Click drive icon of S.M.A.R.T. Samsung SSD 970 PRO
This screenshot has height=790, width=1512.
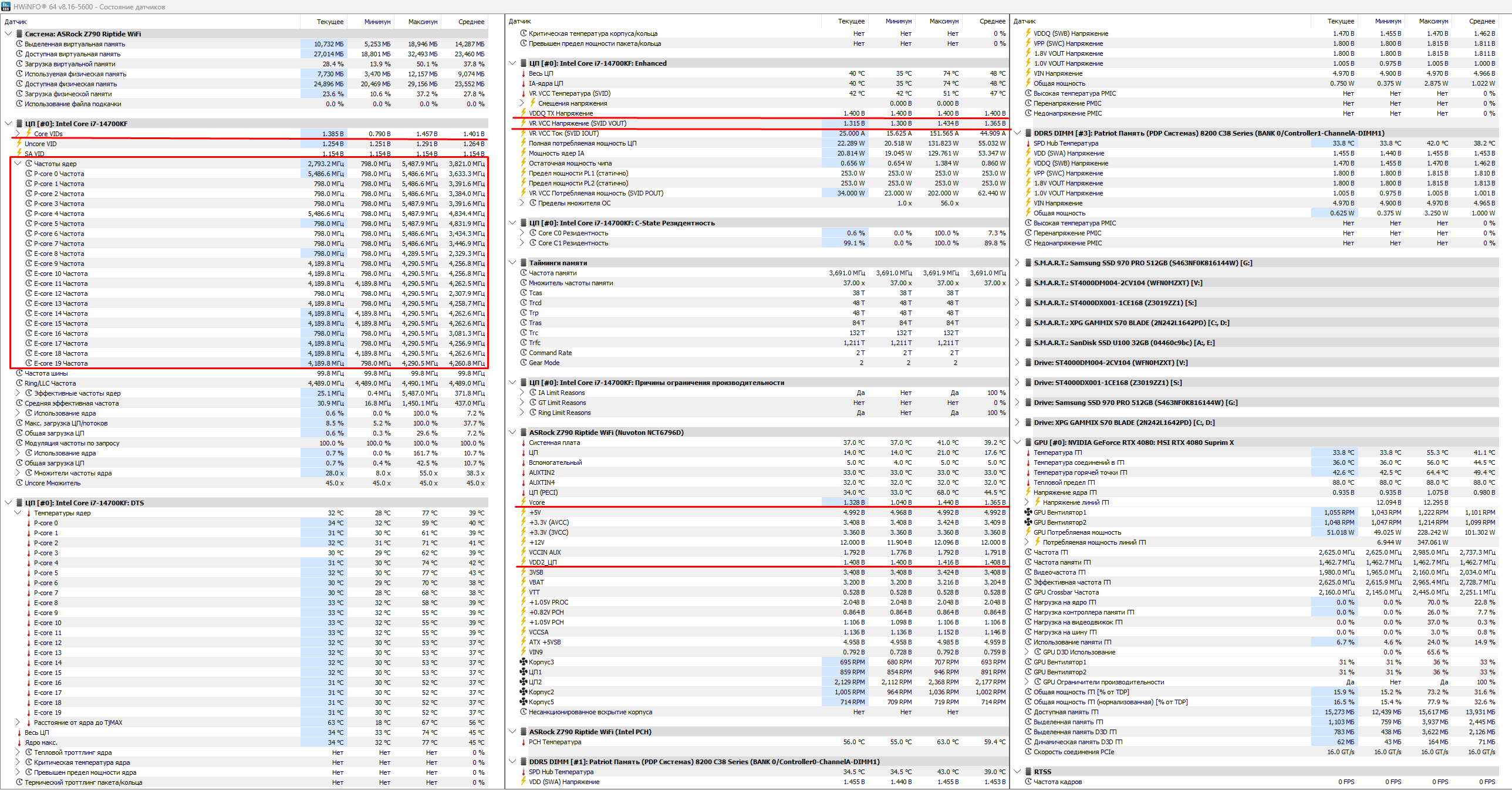1028,263
